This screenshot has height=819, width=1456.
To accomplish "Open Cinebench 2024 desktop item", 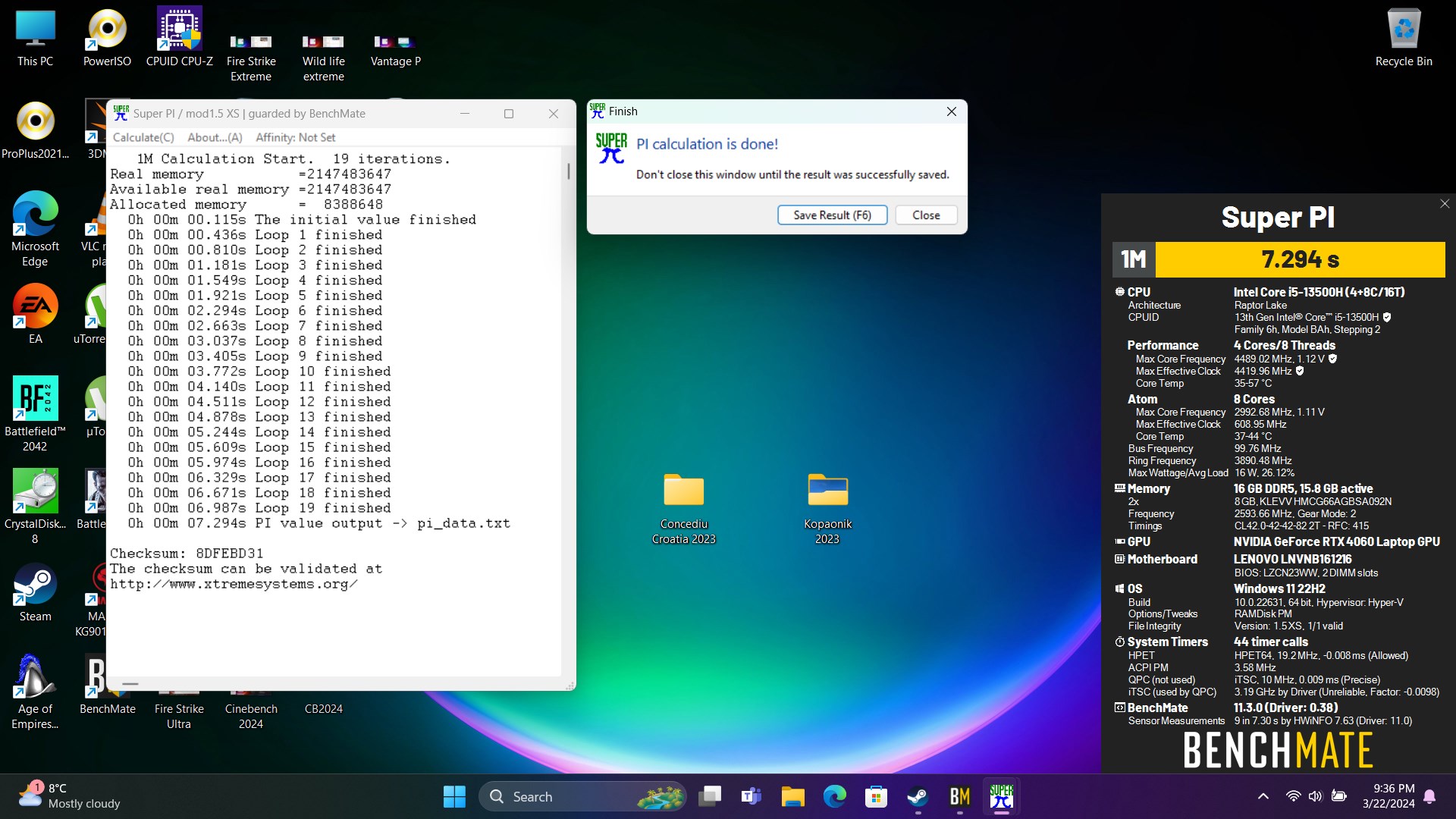I will pos(251,709).
